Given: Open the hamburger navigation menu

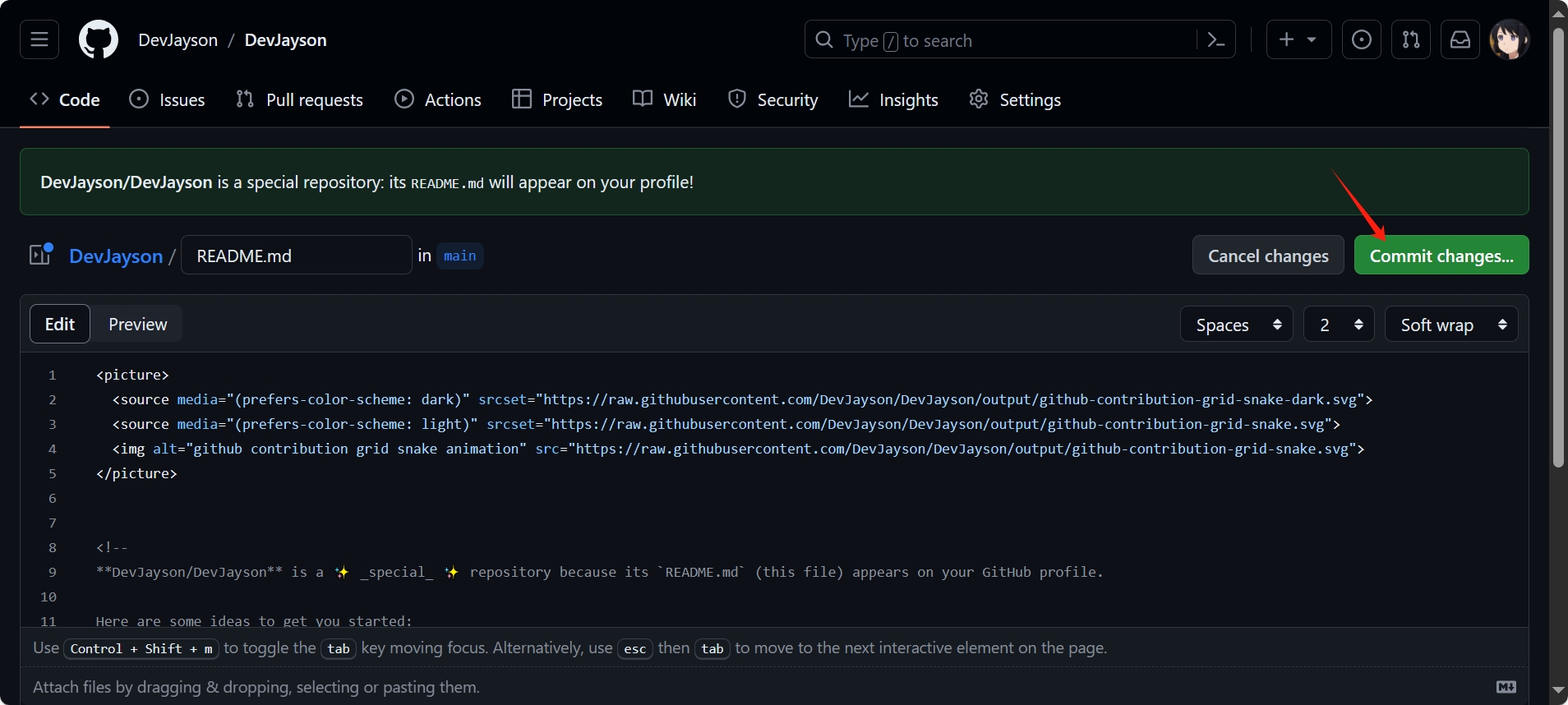Looking at the screenshot, I should pos(39,39).
